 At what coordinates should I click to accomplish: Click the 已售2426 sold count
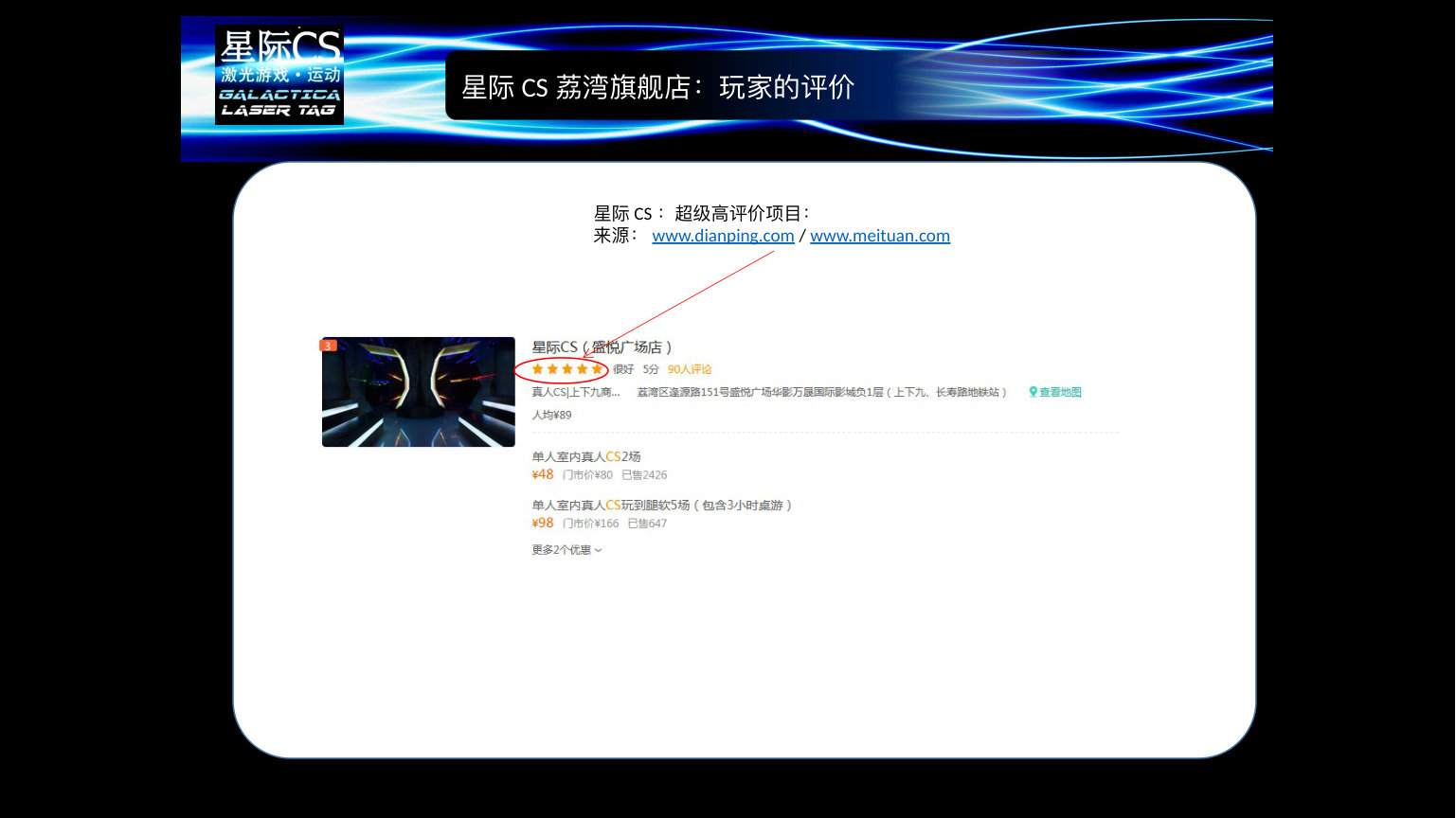(644, 475)
